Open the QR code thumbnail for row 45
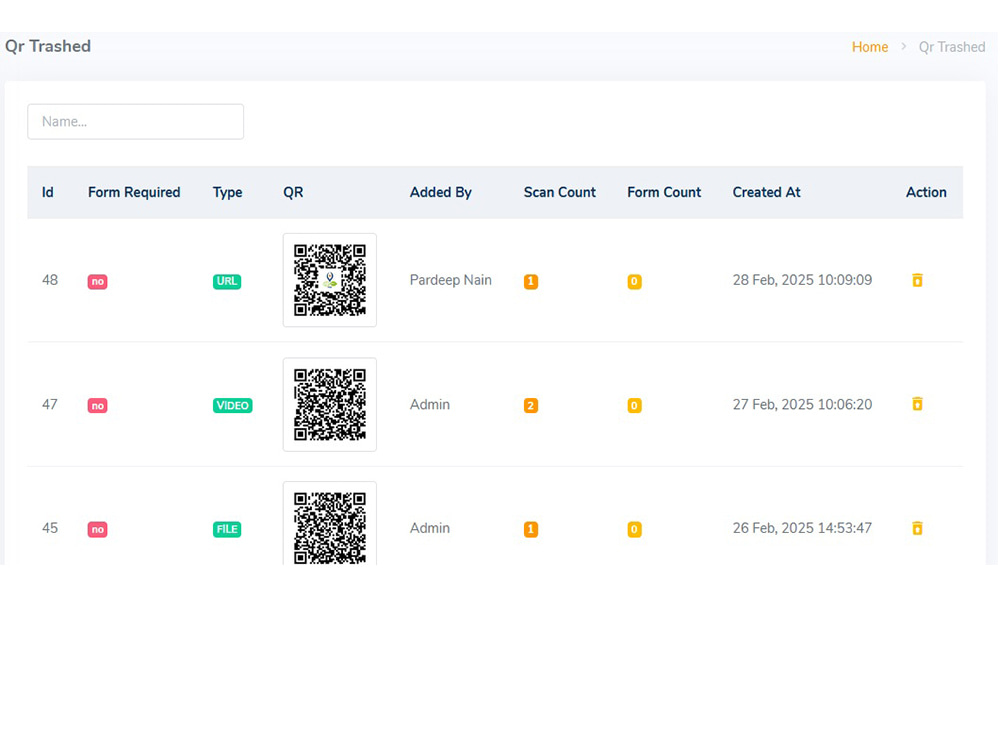Image resolution: width=1000 pixels, height=750 pixels. click(x=330, y=524)
